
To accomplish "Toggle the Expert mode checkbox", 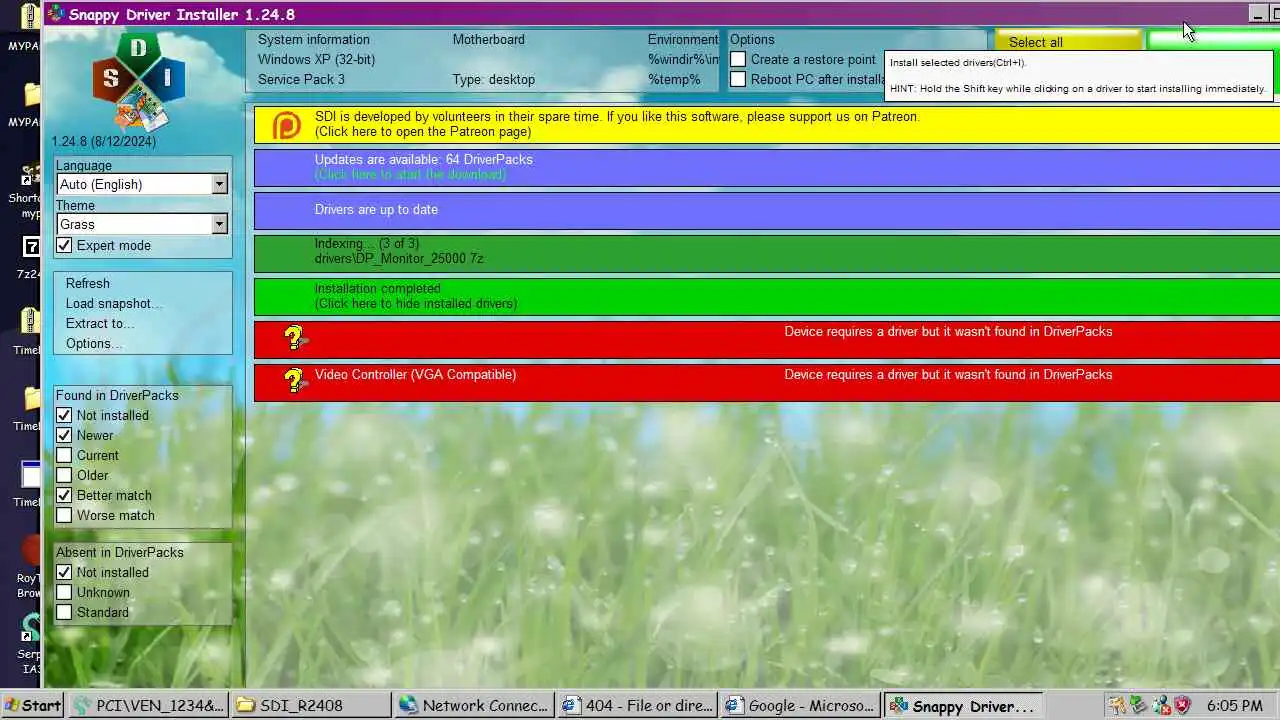I will tap(65, 245).
